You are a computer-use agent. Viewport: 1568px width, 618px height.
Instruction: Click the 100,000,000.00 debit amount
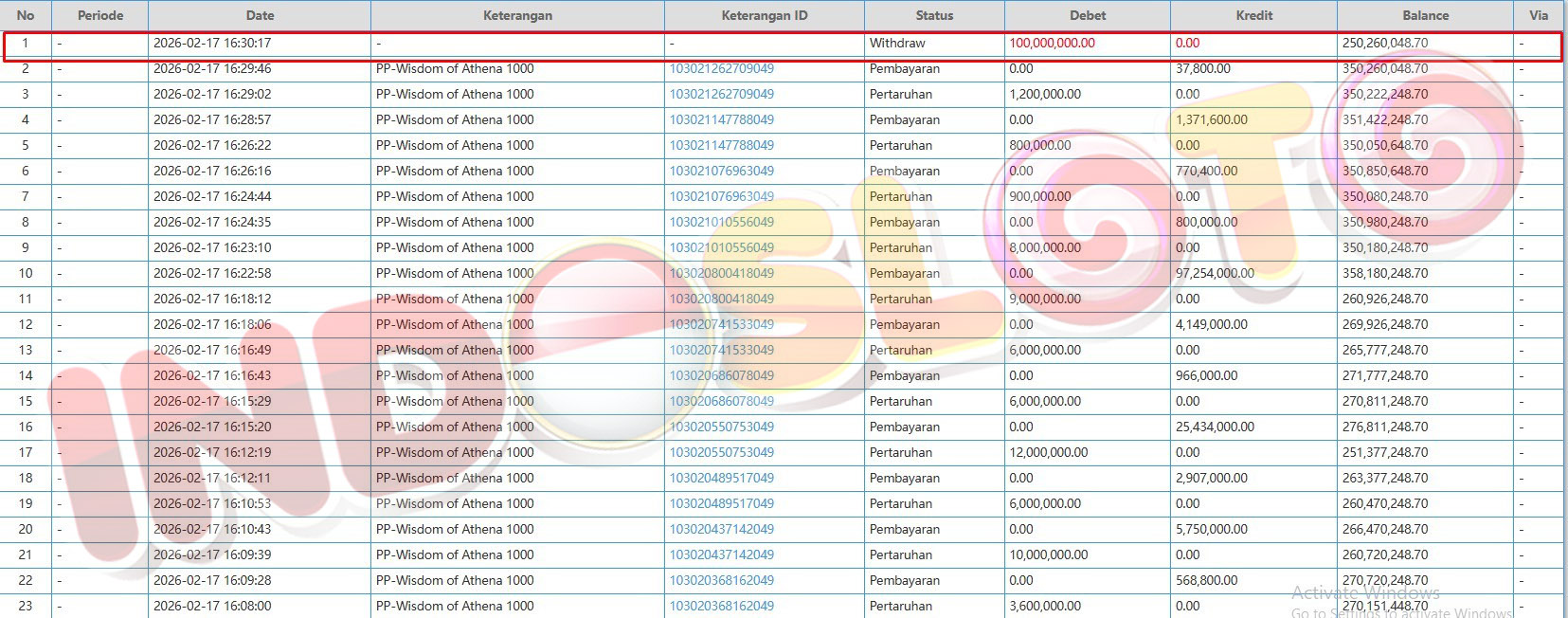[x=1052, y=43]
